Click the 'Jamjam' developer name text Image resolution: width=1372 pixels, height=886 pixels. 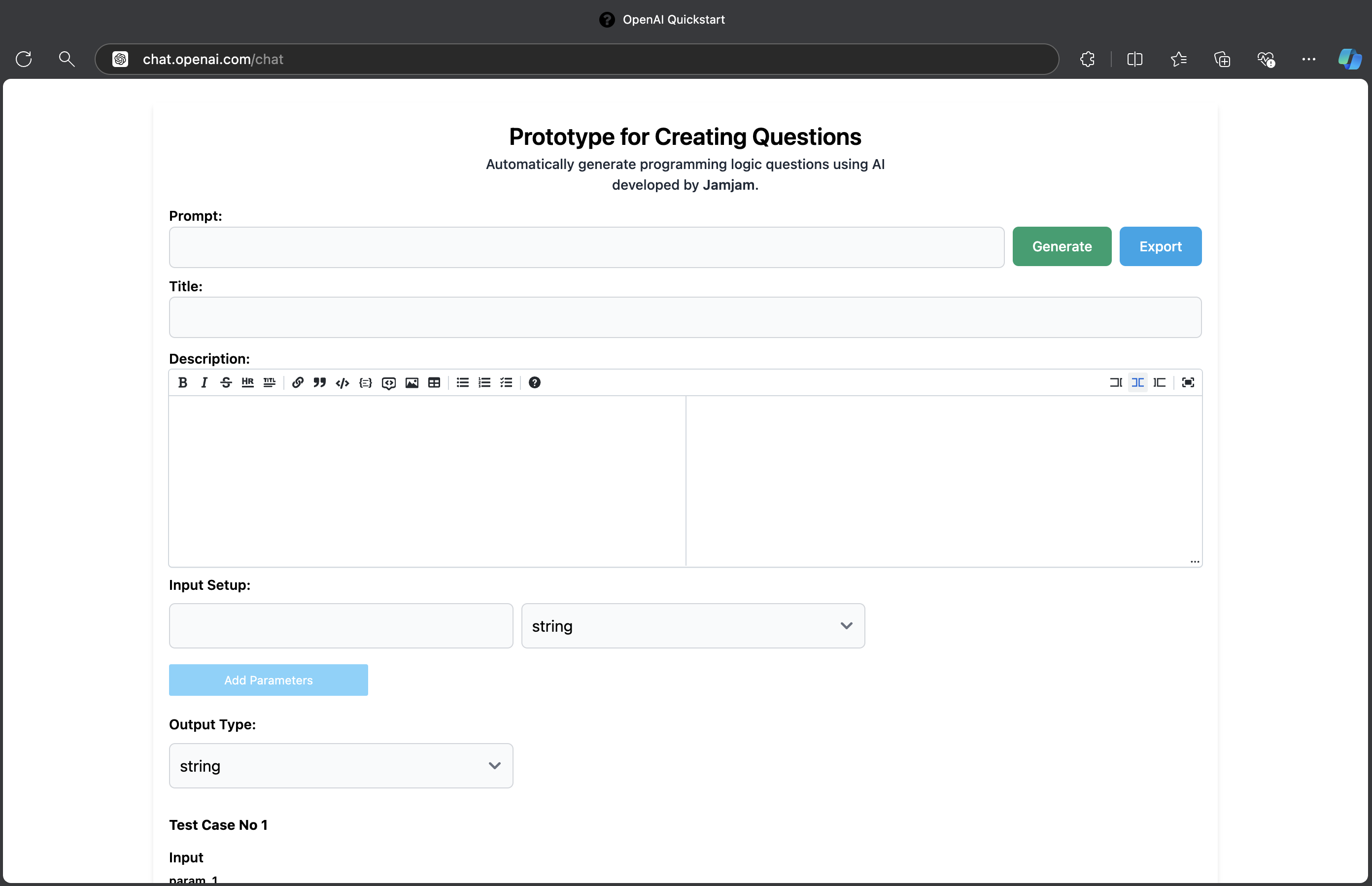point(728,185)
